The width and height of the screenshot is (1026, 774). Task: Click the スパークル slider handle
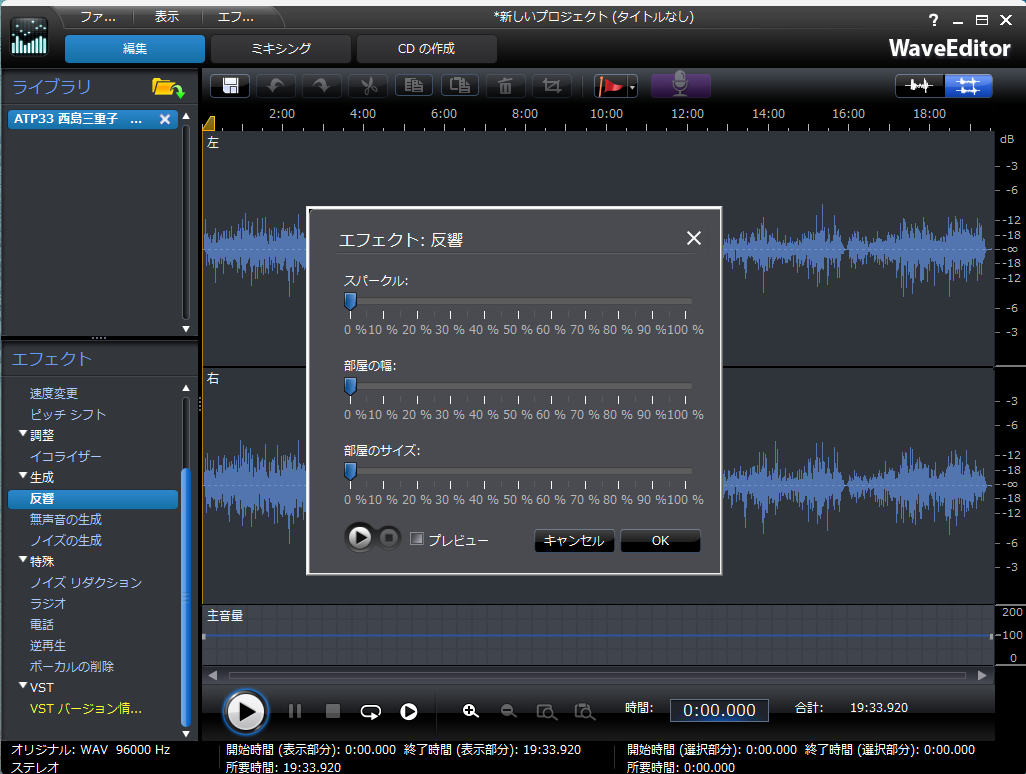point(350,302)
